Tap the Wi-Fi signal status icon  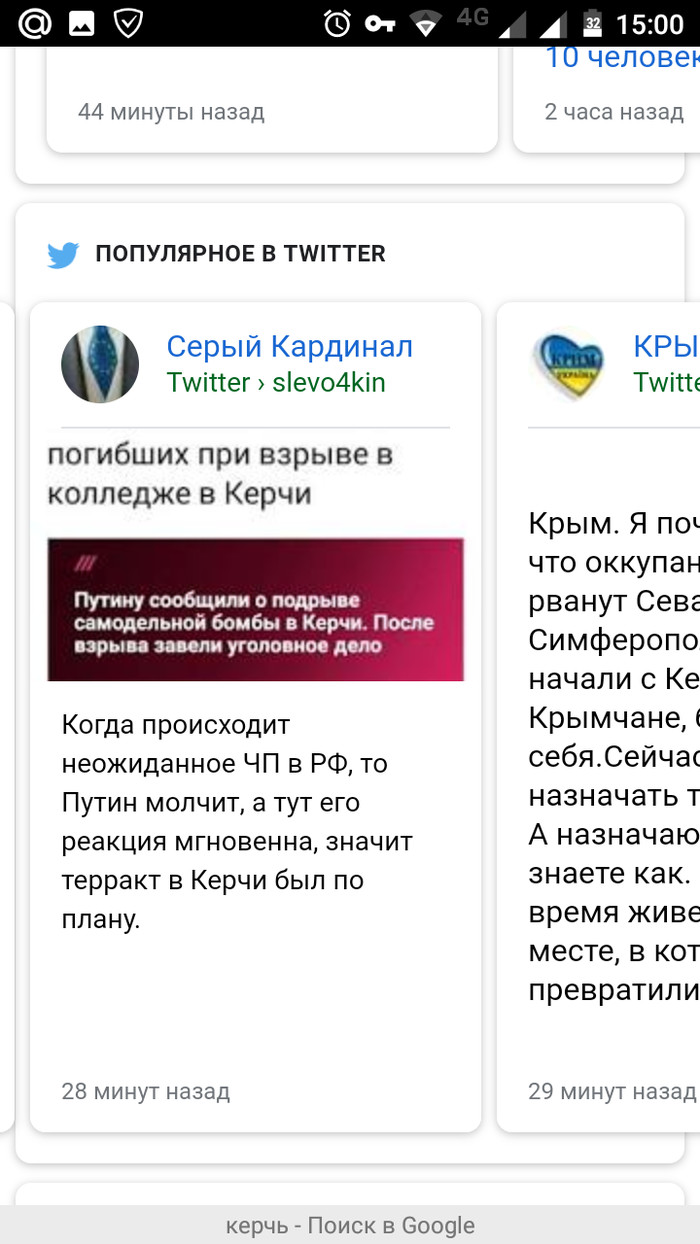coord(427,23)
